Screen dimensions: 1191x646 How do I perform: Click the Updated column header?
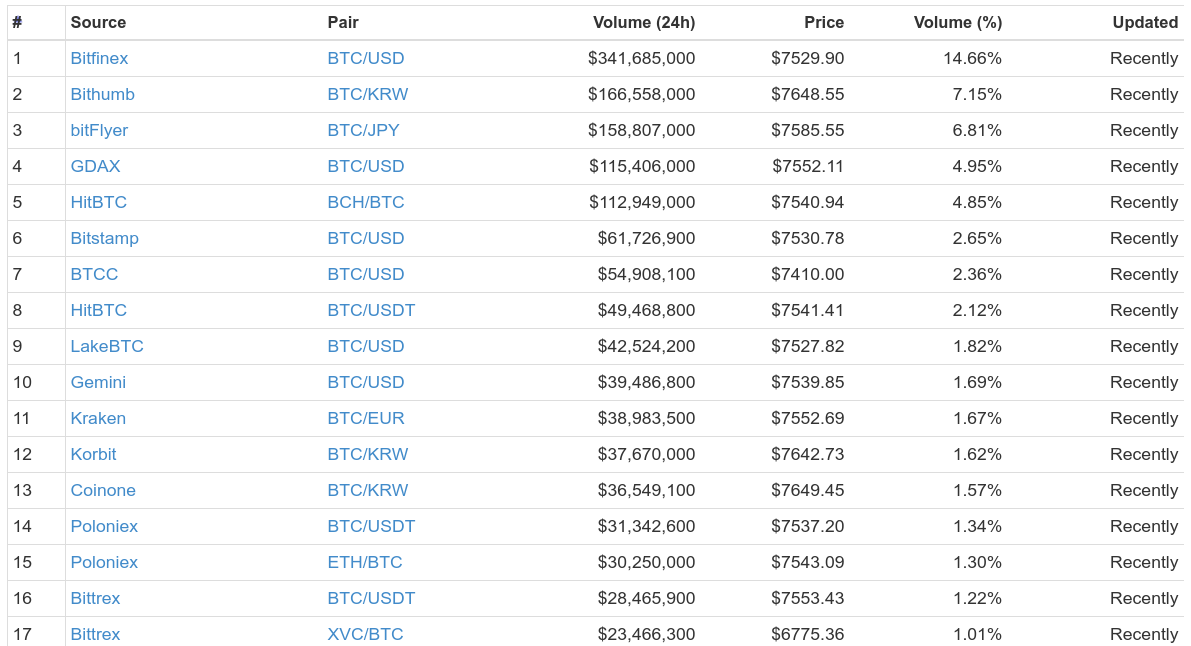[x=1145, y=23]
